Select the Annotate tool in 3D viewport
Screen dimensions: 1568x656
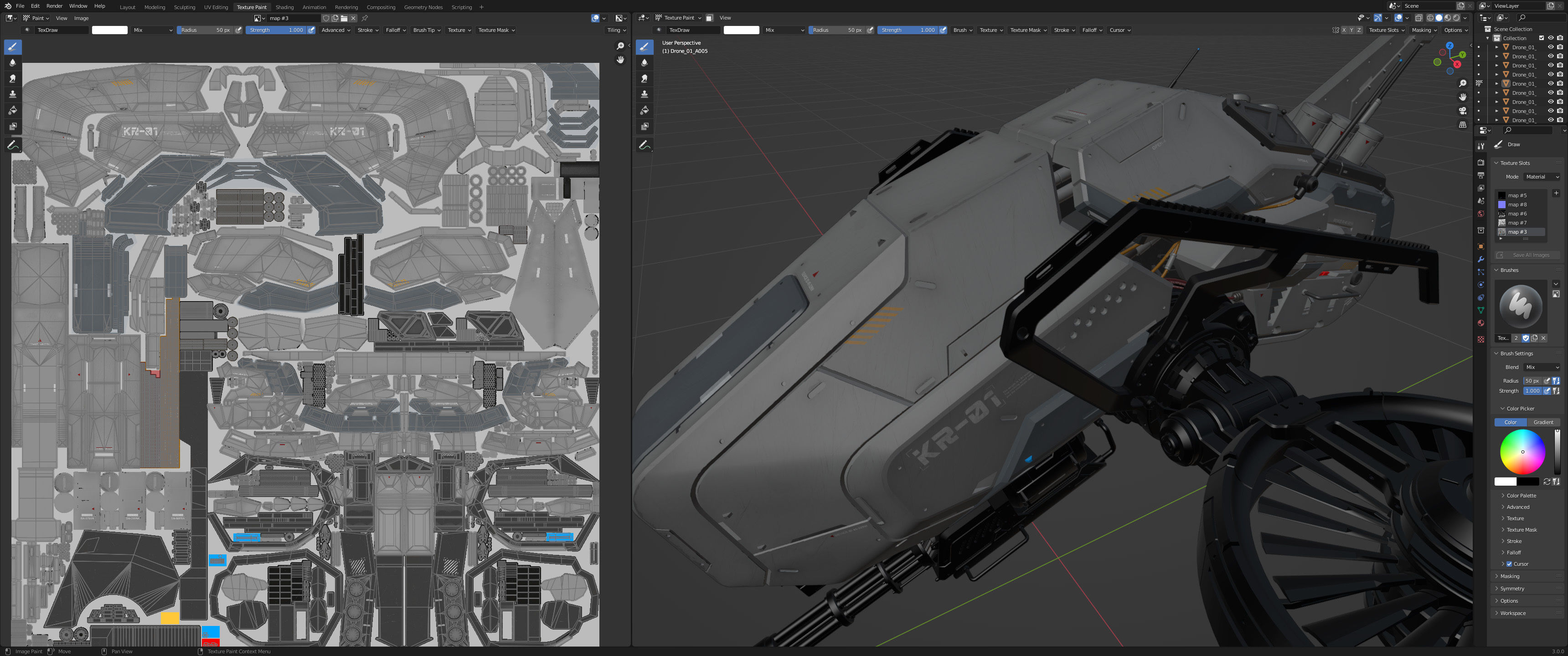coord(644,145)
